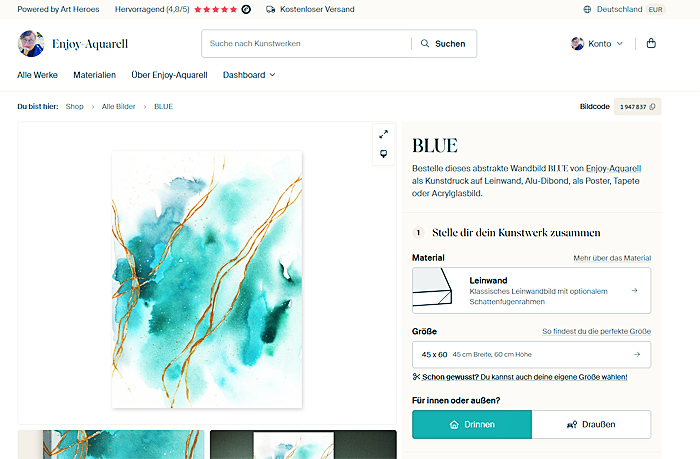Image resolution: width=700 pixels, height=459 pixels.
Task: Click the BLUE breadcrumb
Action: 163,106
